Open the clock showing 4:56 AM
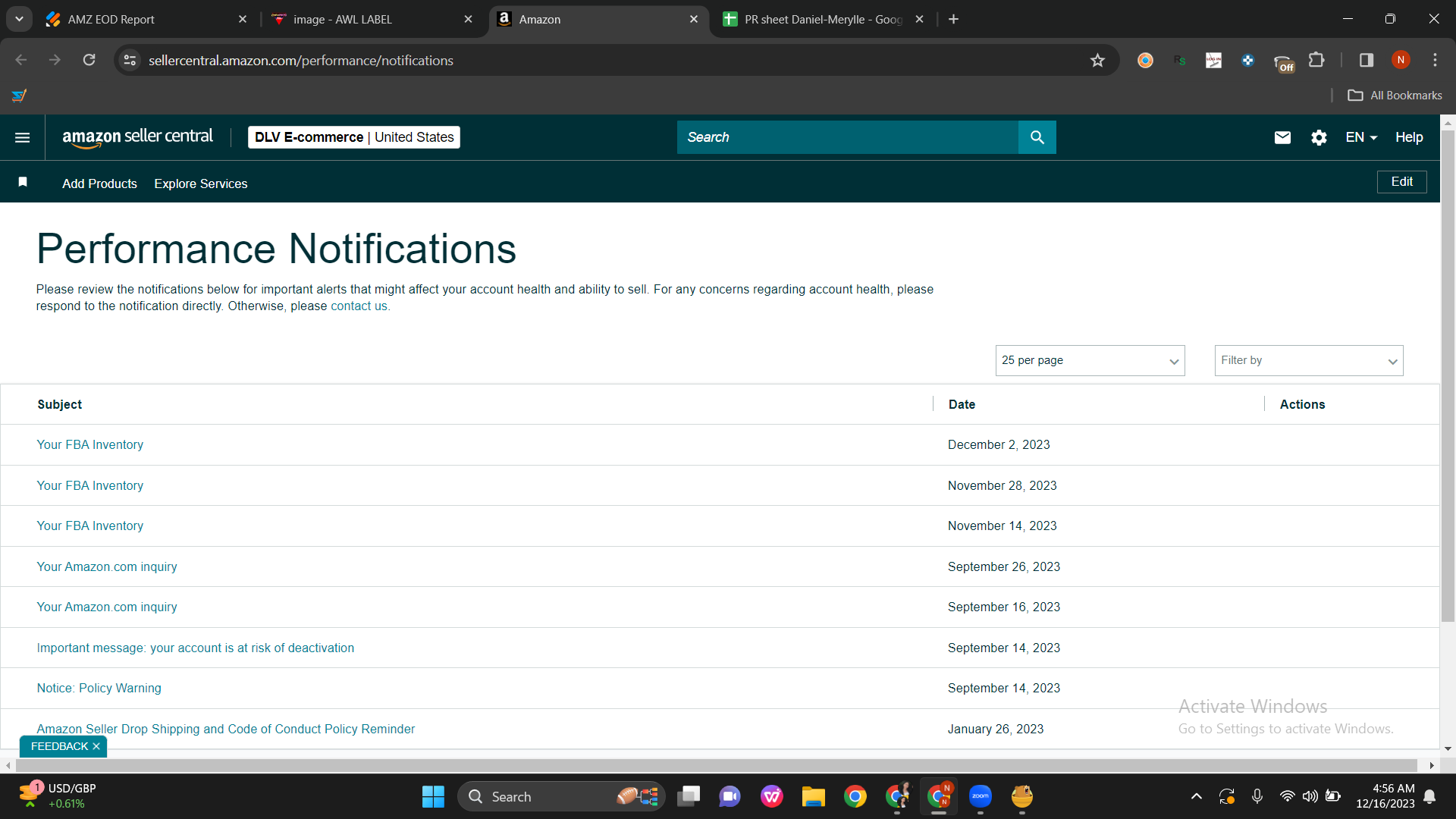1456x819 pixels. 1385,796
